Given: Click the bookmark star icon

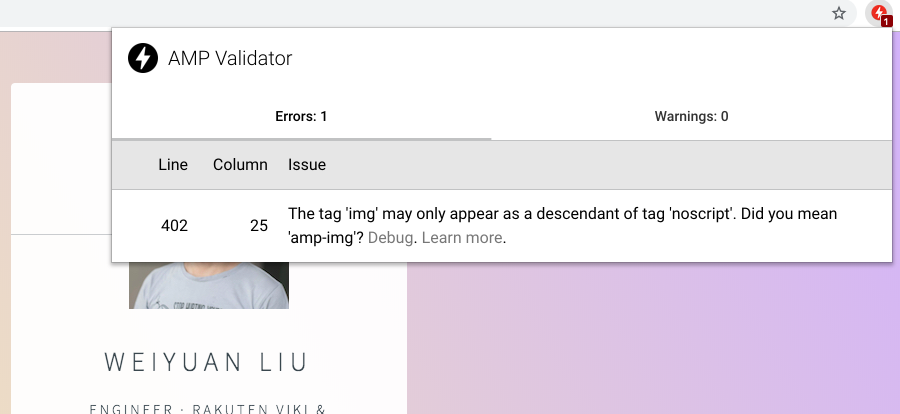Looking at the screenshot, I should click(x=839, y=13).
